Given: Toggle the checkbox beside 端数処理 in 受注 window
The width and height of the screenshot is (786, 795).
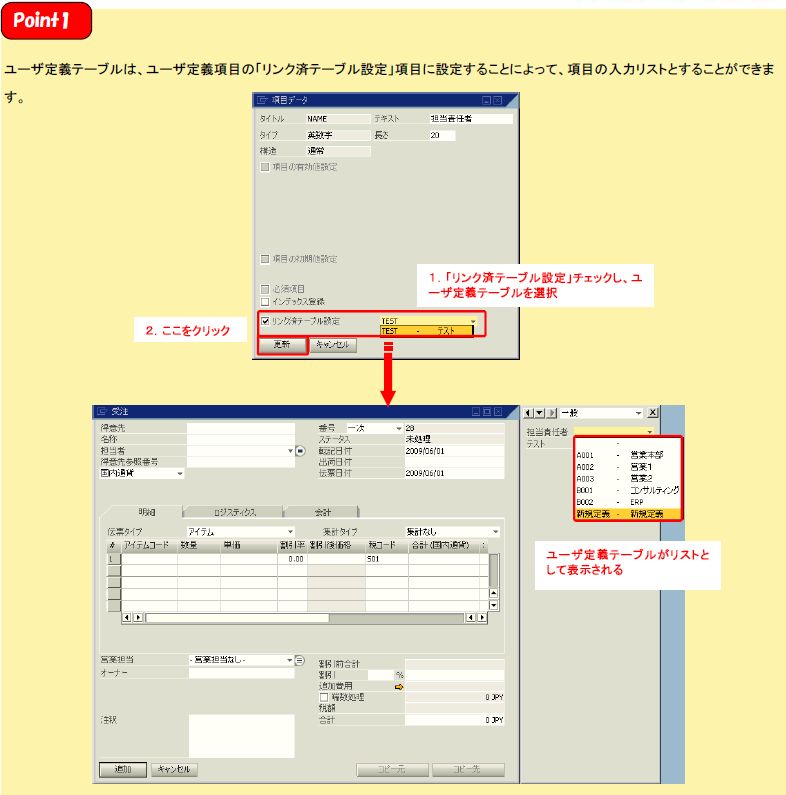Looking at the screenshot, I should [324, 697].
